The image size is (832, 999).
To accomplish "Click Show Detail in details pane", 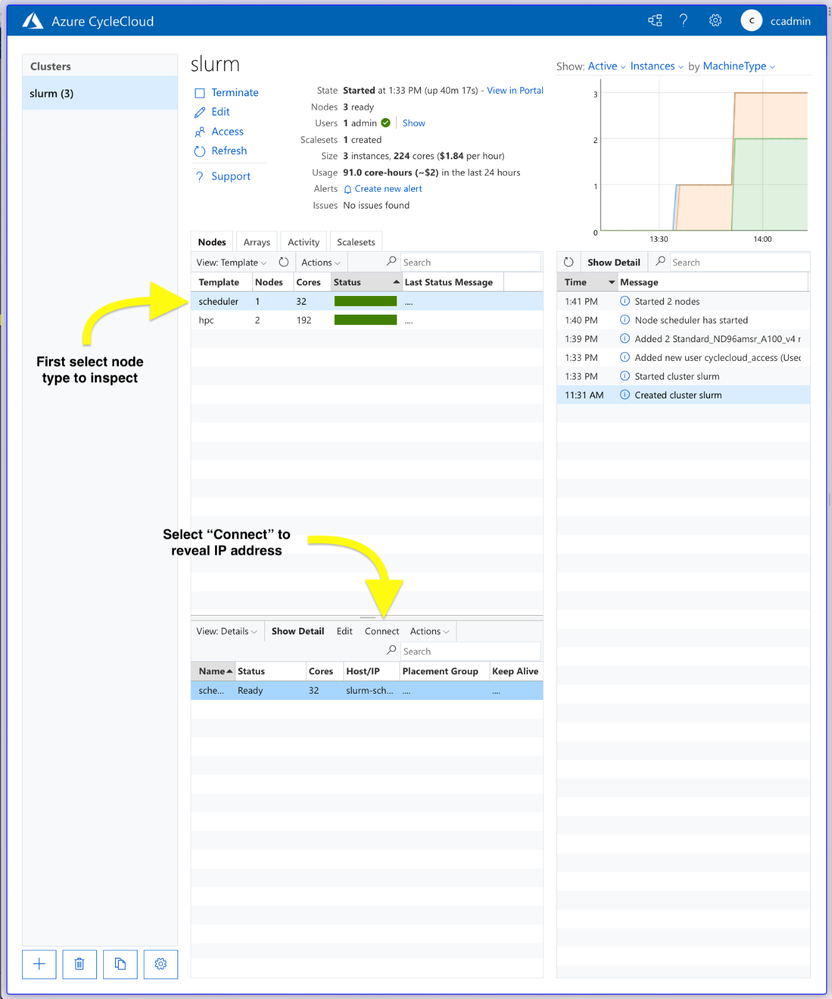I will 298,631.
